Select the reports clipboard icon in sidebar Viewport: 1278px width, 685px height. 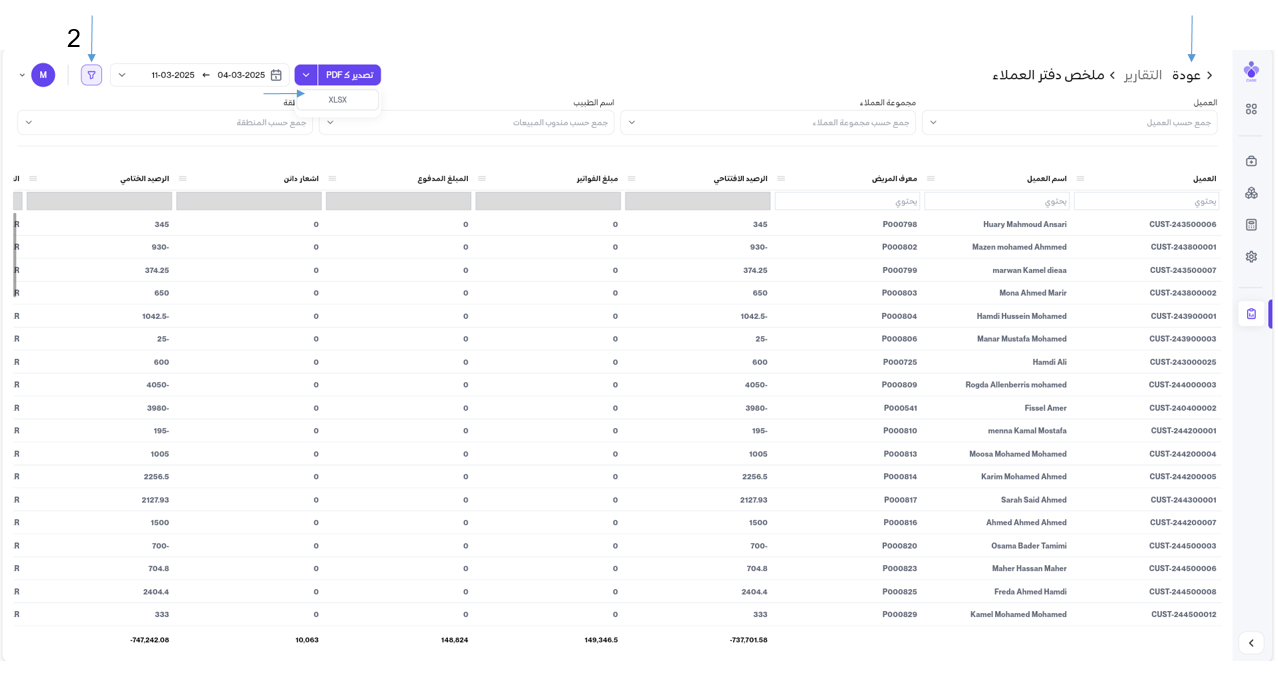tap(1251, 314)
